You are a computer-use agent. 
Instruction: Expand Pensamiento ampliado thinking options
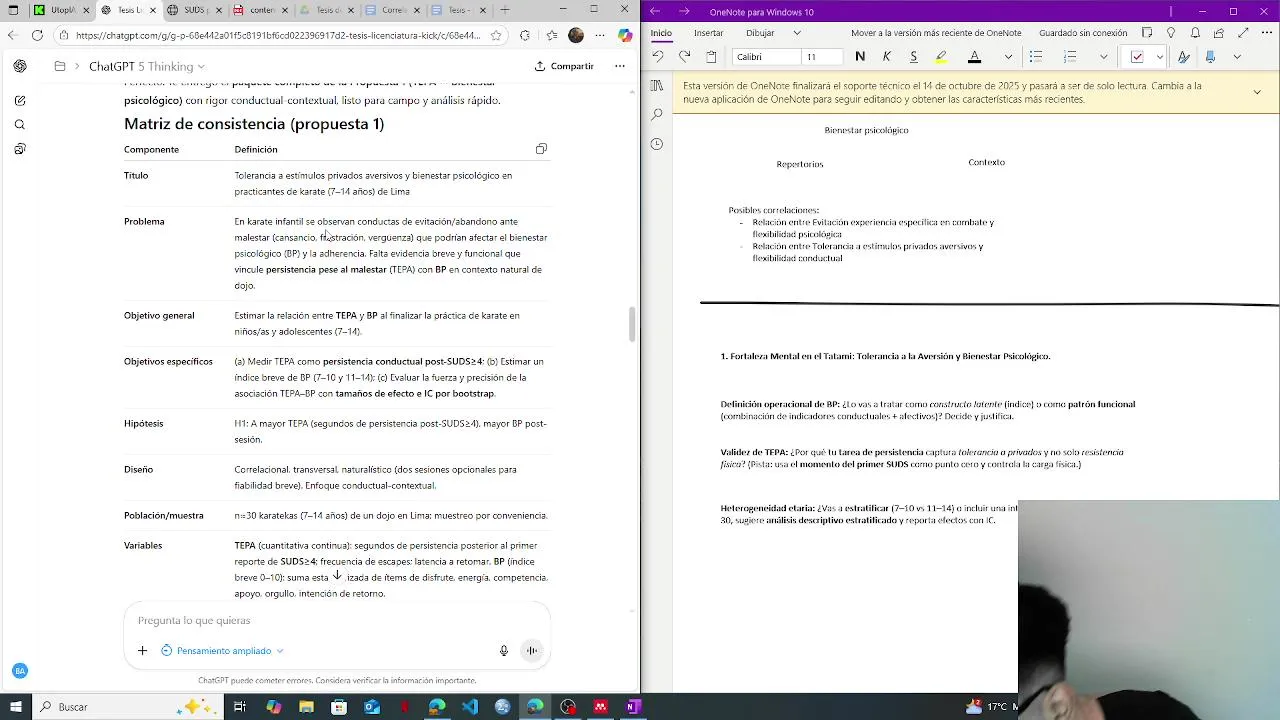click(222, 651)
